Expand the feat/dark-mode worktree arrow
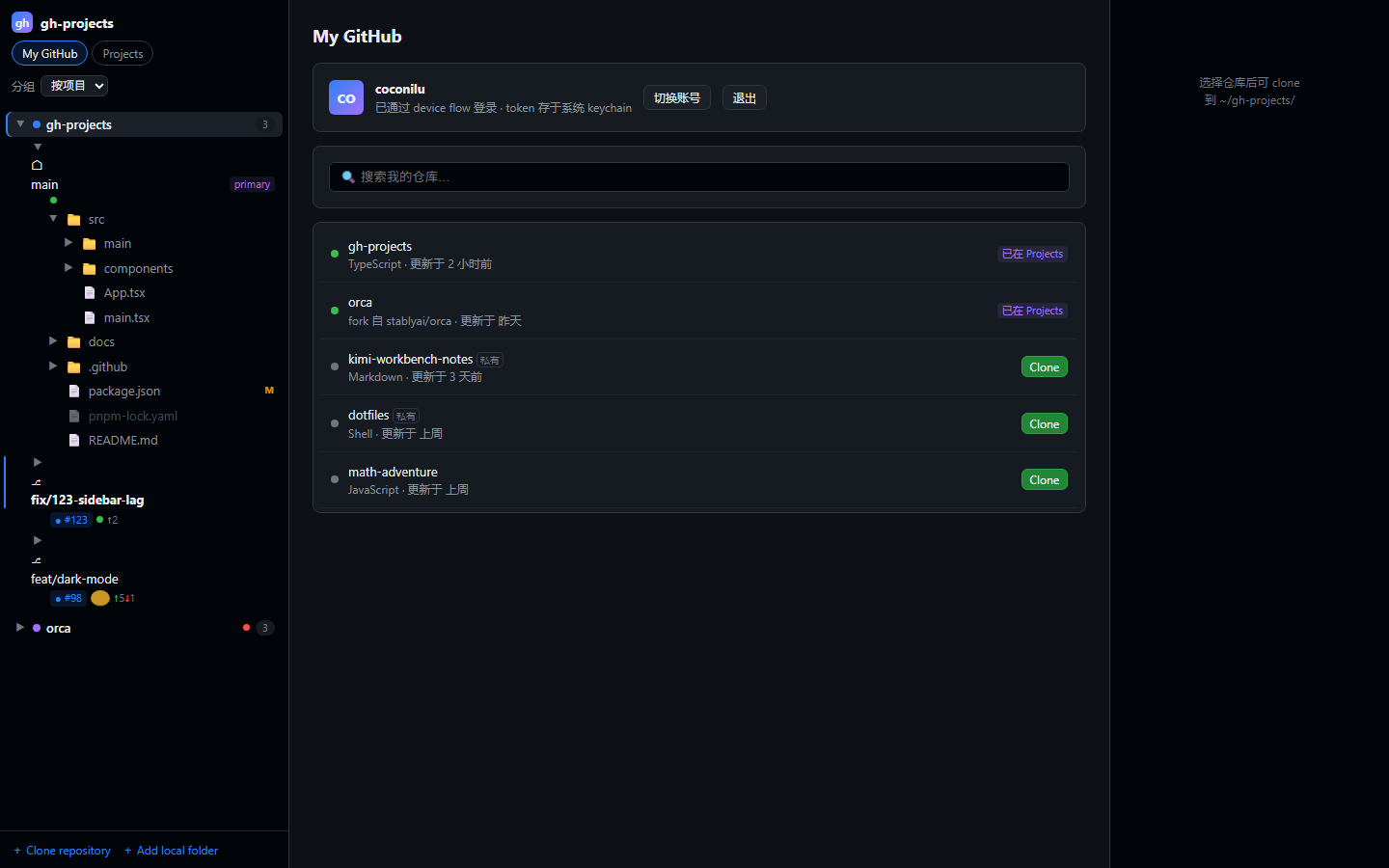The image size is (1389, 868). click(x=38, y=541)
